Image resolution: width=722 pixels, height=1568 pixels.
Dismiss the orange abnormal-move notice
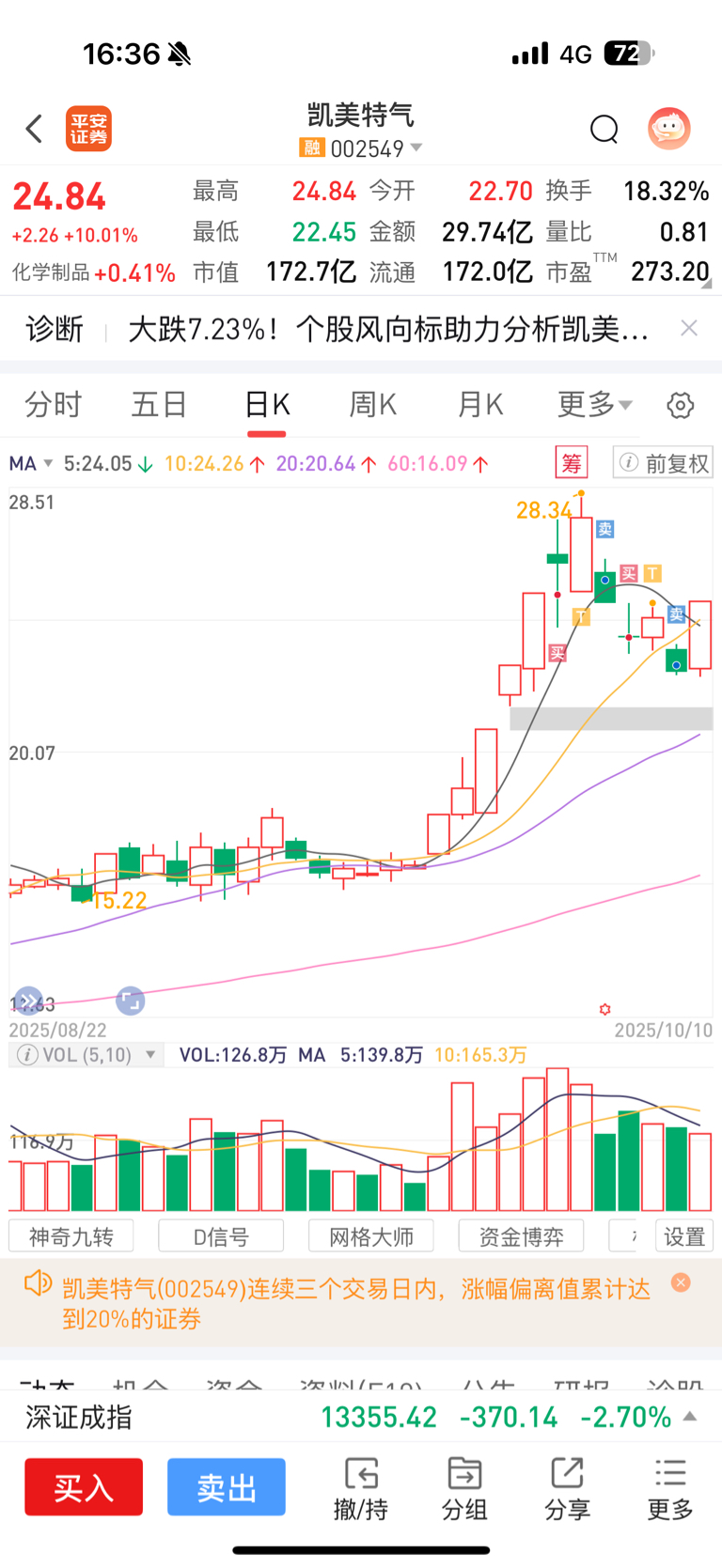coord(681,1282)
